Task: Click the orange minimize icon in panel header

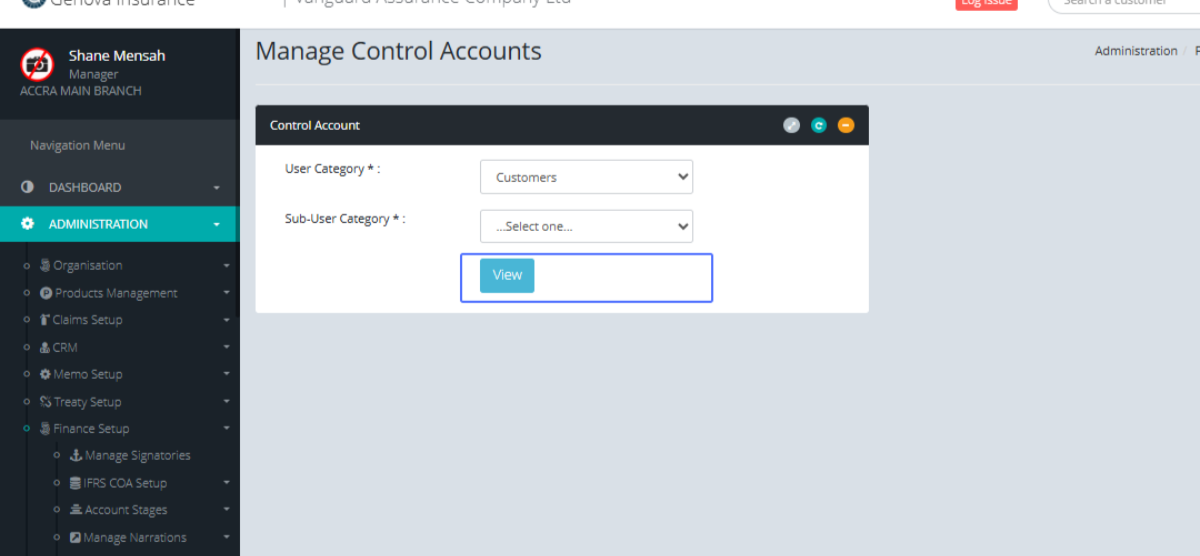Action: click(846, 125)
